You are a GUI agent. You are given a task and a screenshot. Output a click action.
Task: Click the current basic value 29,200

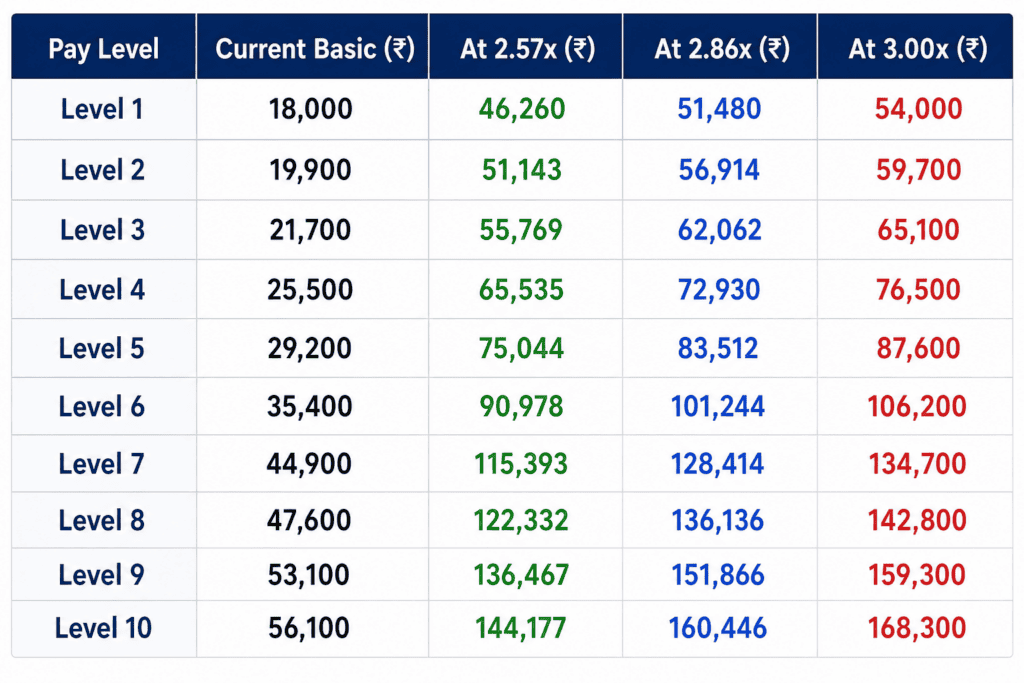pyautogui.click(x=310, y=349)
